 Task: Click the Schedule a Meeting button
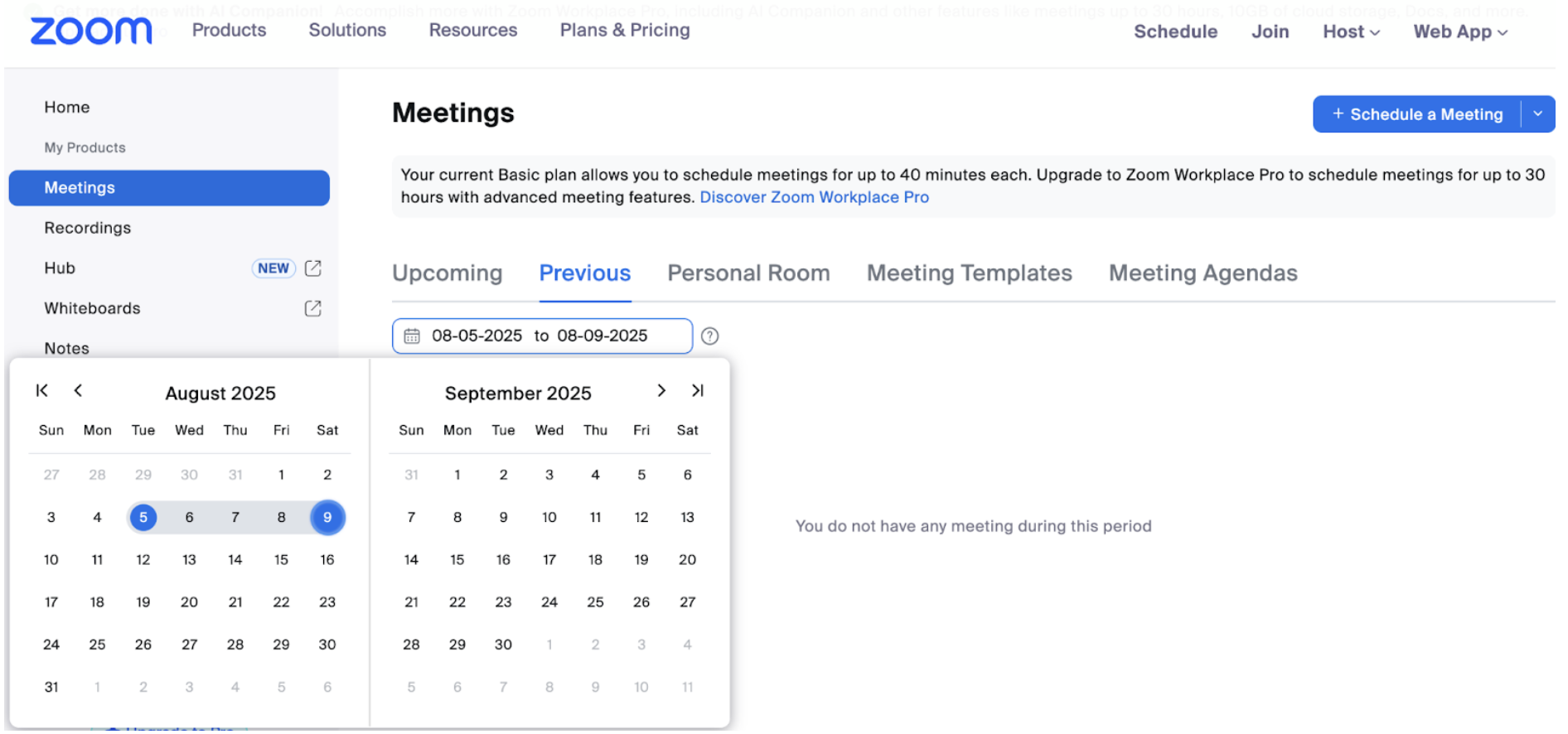click(1416, 114)
